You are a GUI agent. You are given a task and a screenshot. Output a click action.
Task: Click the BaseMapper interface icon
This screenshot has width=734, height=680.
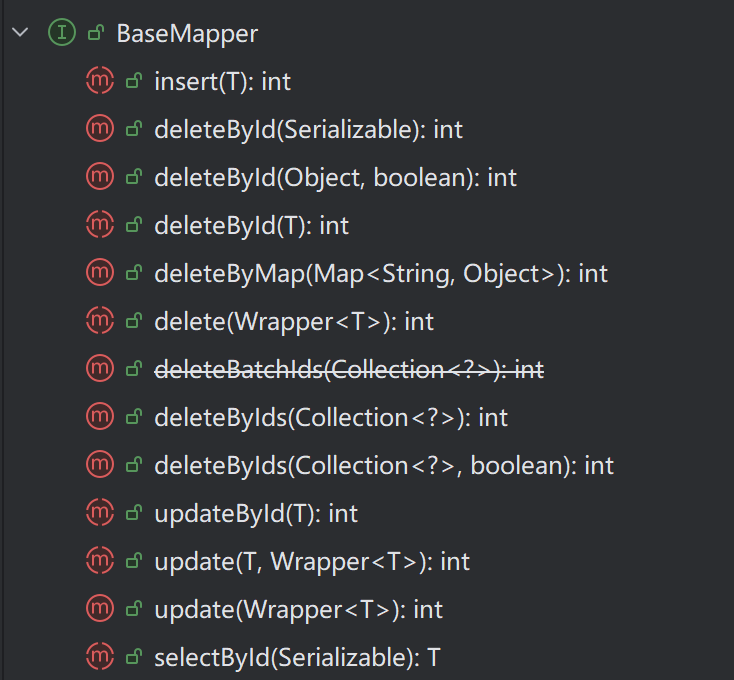(x=61, y=33)
